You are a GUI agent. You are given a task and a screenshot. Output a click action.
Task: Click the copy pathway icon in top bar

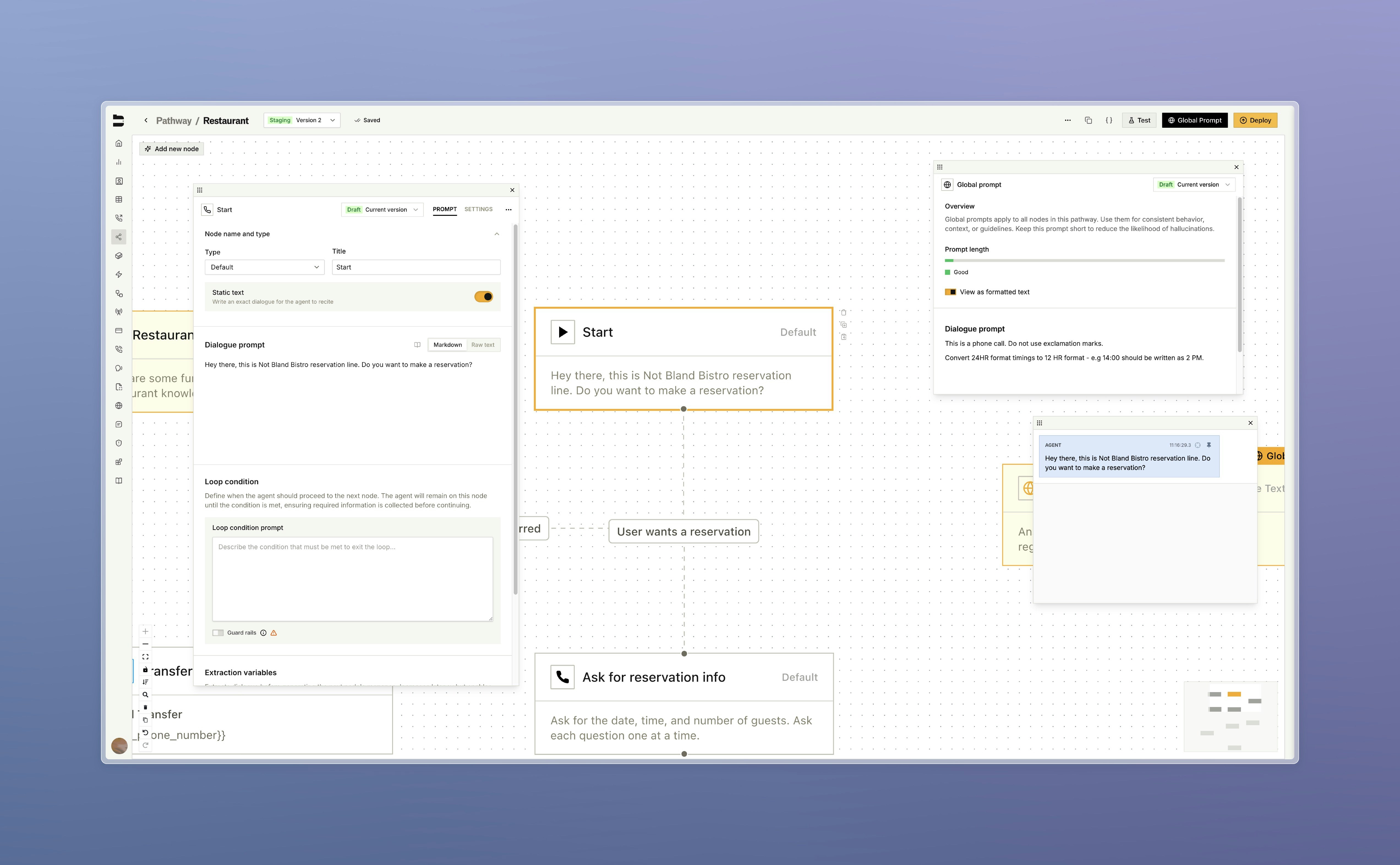tap(1088, 120)
